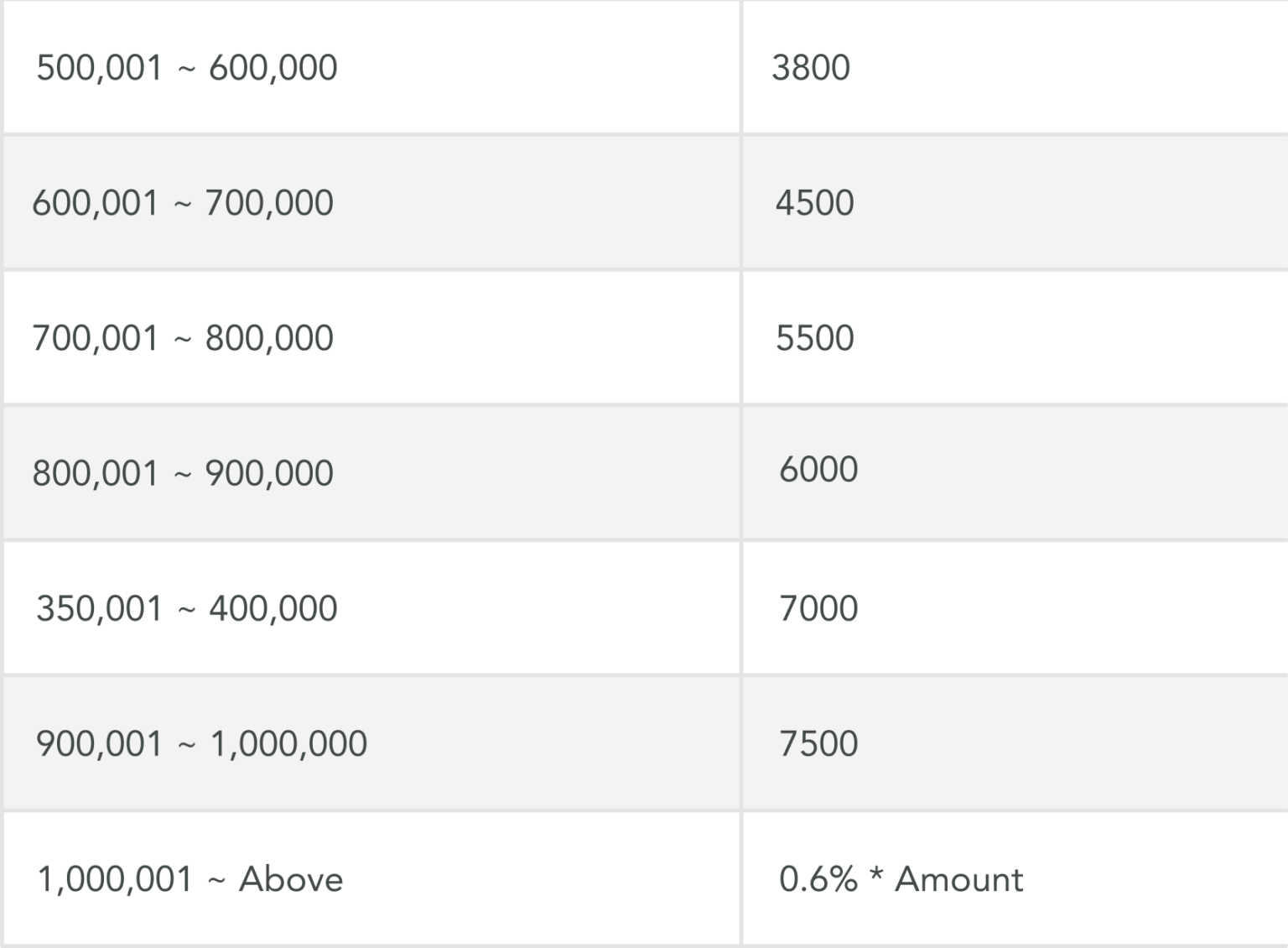
Task: Click the 500,001 lower bound number
Action: click(x=99, y=67)
